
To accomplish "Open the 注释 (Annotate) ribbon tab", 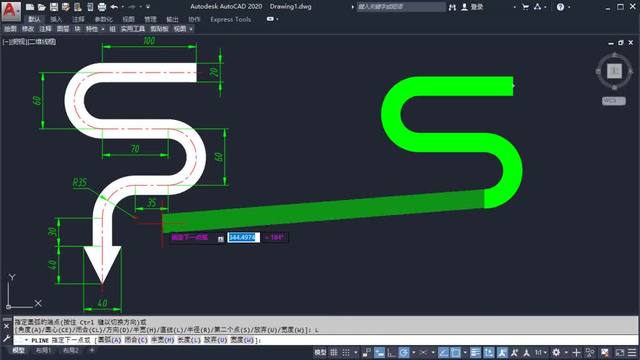I will coord(78,19).
